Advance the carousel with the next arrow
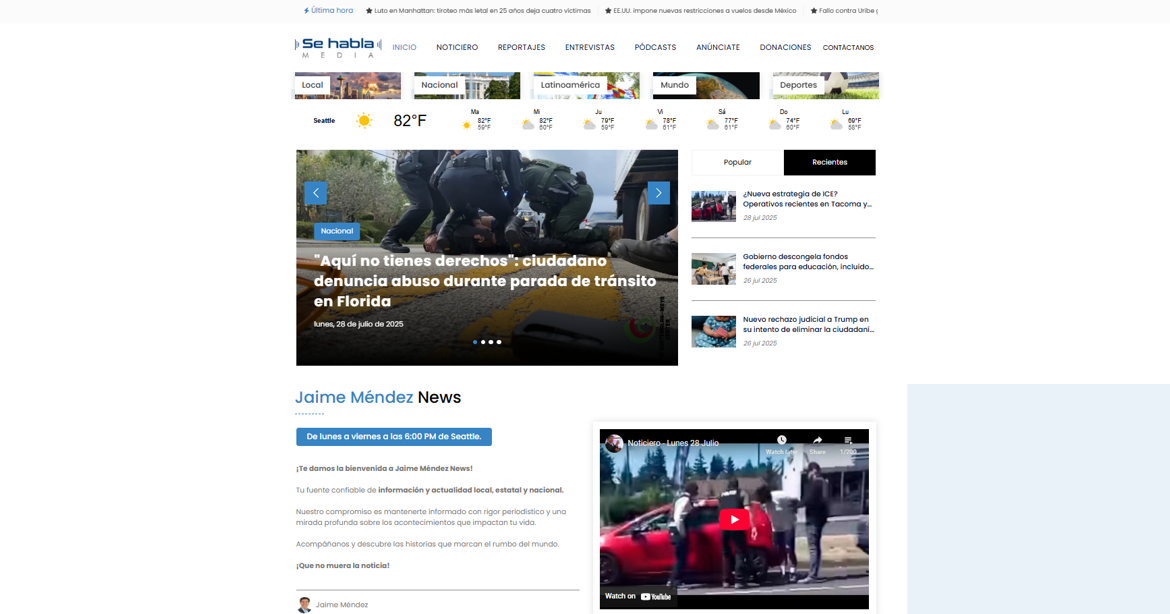This screenshot has width=1170, height=614. click(x=658, y=192)
